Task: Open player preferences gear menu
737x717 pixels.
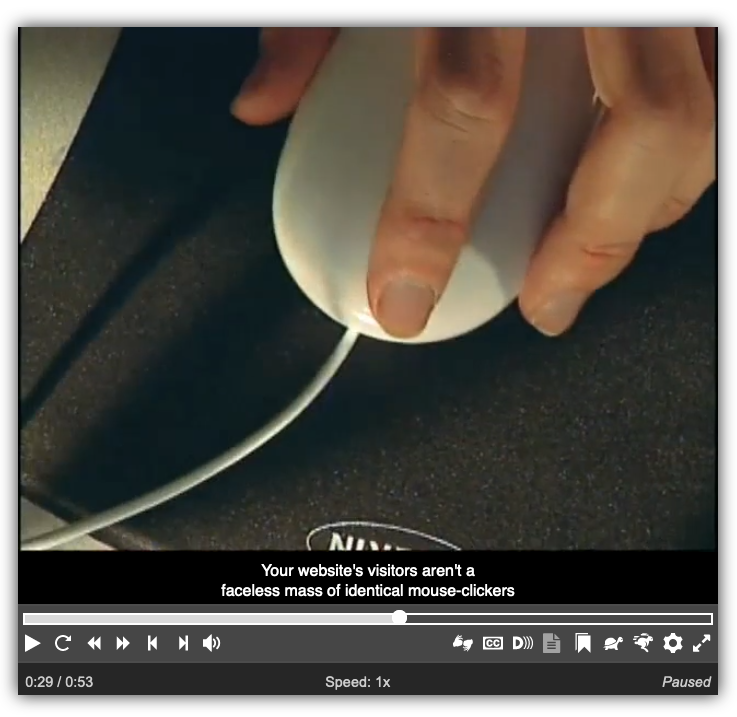Action: pos(673,643)
